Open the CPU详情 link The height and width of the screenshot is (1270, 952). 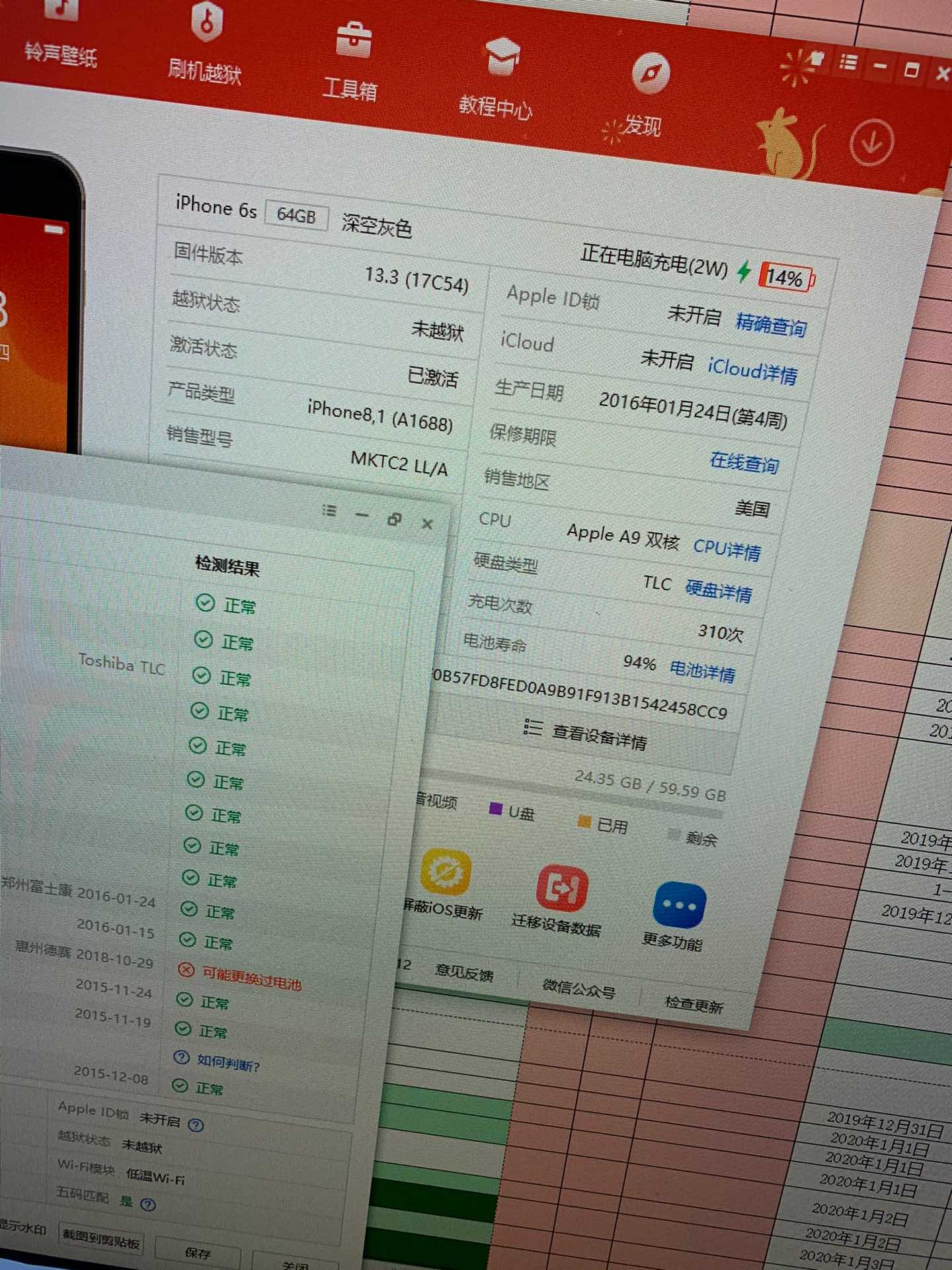pos(727,549)
